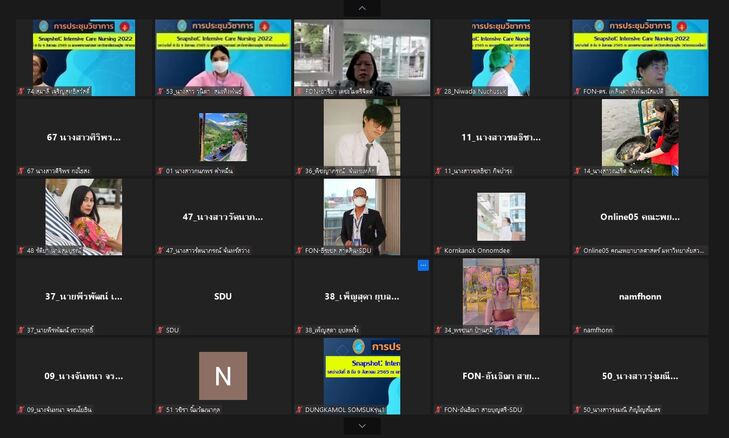Click the small 'SDU' label at tile bottom
729x438 pixels.
pyautogui.click(x=172, y=330)
